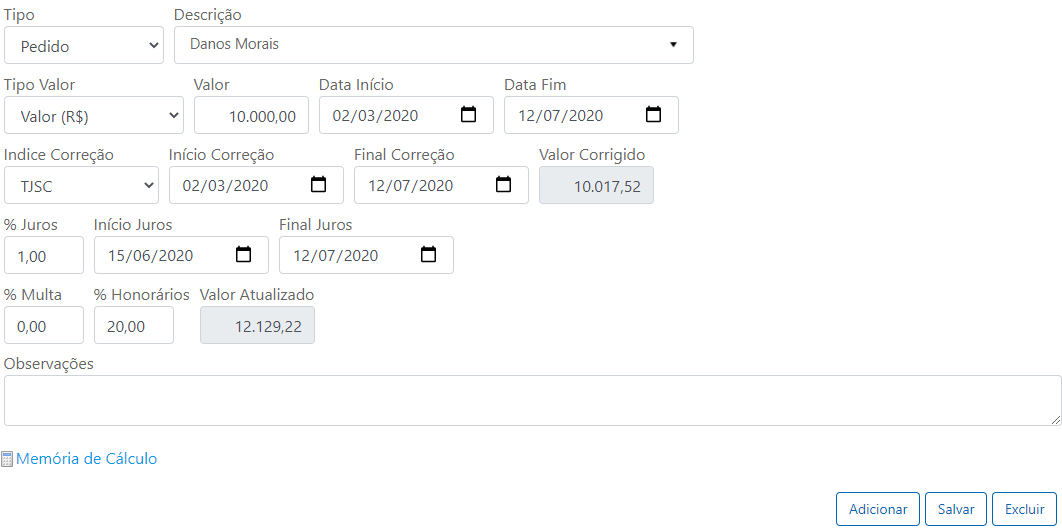The height and width of the screenshot is (530, 1062).
Task: Open calendar icon in Final Correção field
Action: [x=503, y=185]
